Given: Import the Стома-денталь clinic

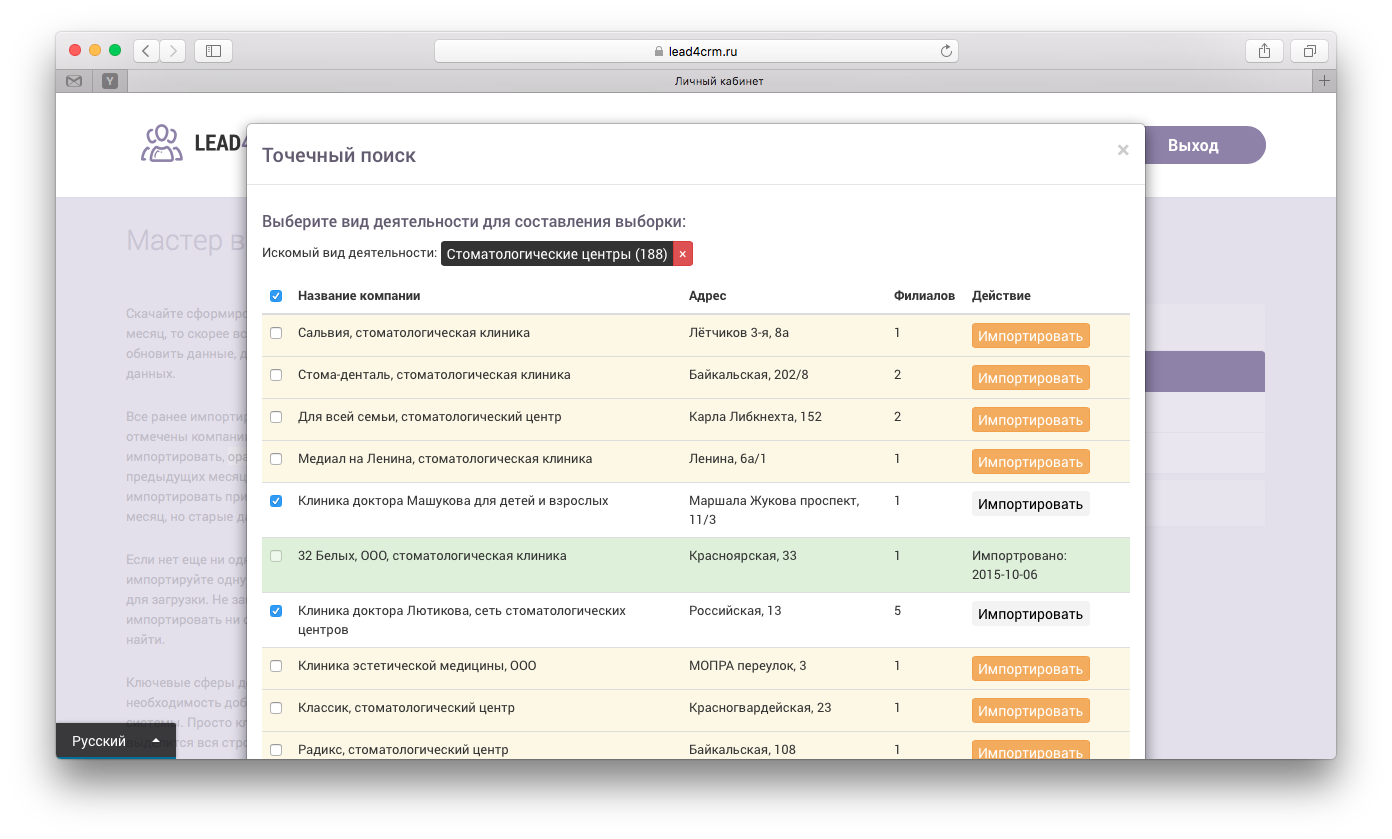Looking at the screenshot, I should [x=1030, y=378].
